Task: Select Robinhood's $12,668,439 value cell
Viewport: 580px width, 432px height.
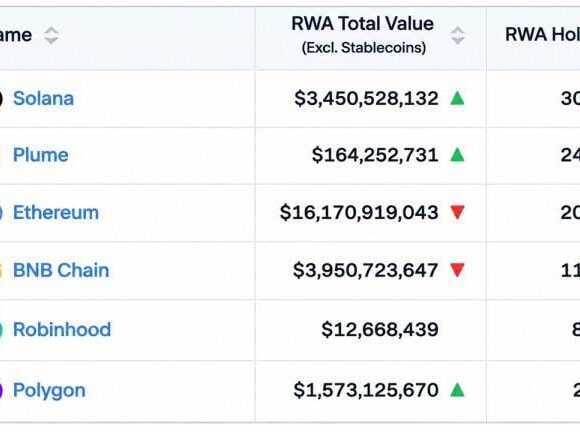Action: [371, 330]
